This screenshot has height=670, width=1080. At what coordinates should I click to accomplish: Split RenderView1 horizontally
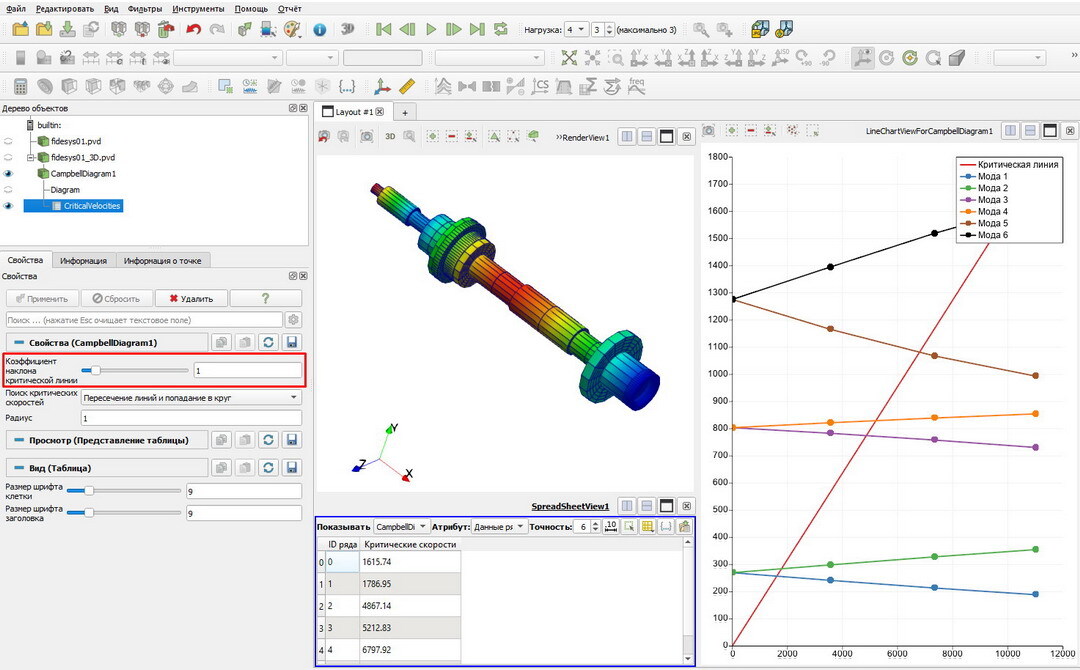pos(627,136)
